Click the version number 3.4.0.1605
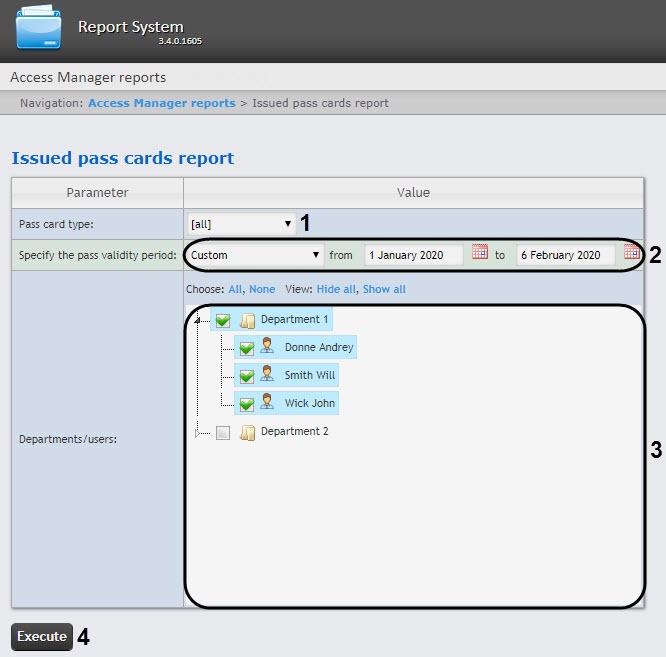666x657 pixels. pyautogui.click(x=180, y=41)
